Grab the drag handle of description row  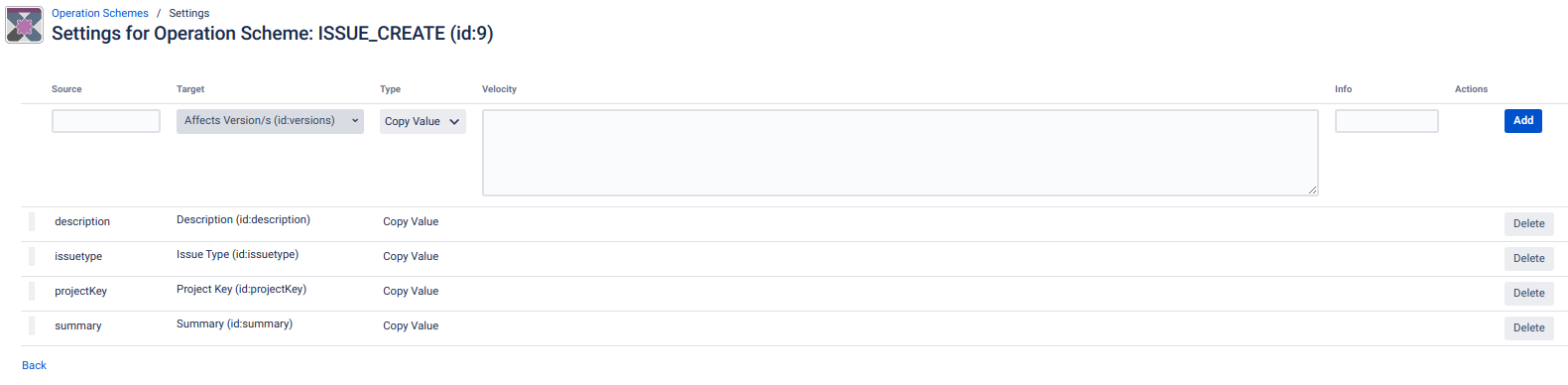click(31, 222)
